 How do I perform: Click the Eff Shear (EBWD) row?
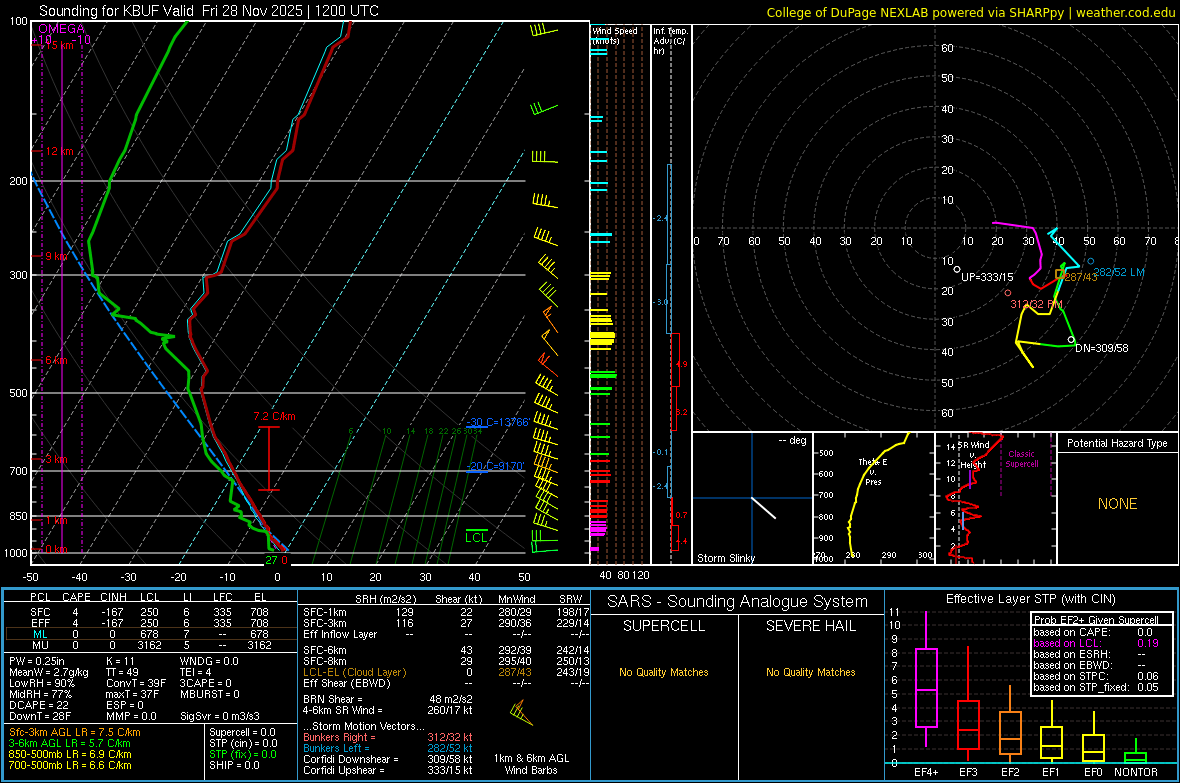coord(446,683)
